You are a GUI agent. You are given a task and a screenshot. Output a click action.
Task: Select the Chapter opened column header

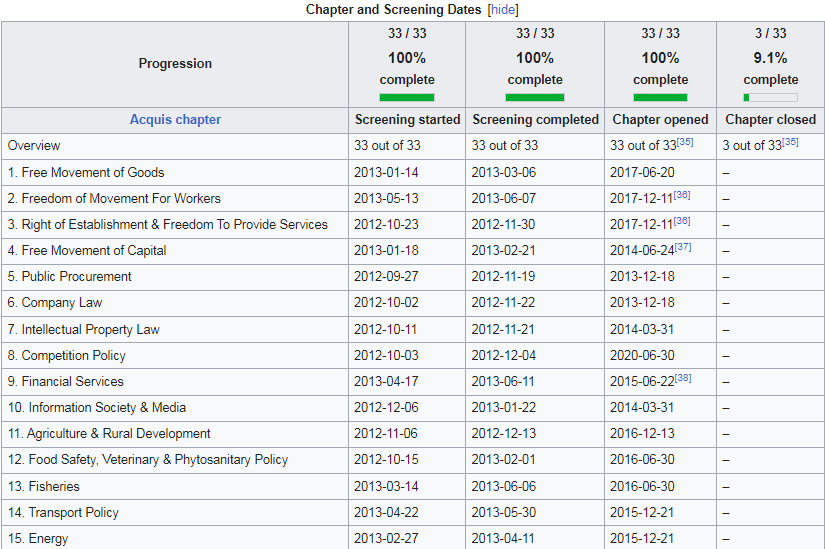[660, 119]
